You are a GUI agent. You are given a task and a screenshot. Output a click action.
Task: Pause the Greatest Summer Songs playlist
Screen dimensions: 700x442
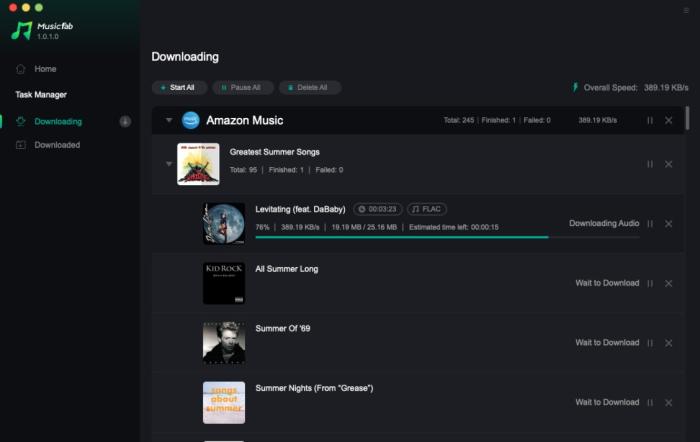click(650, 164)
